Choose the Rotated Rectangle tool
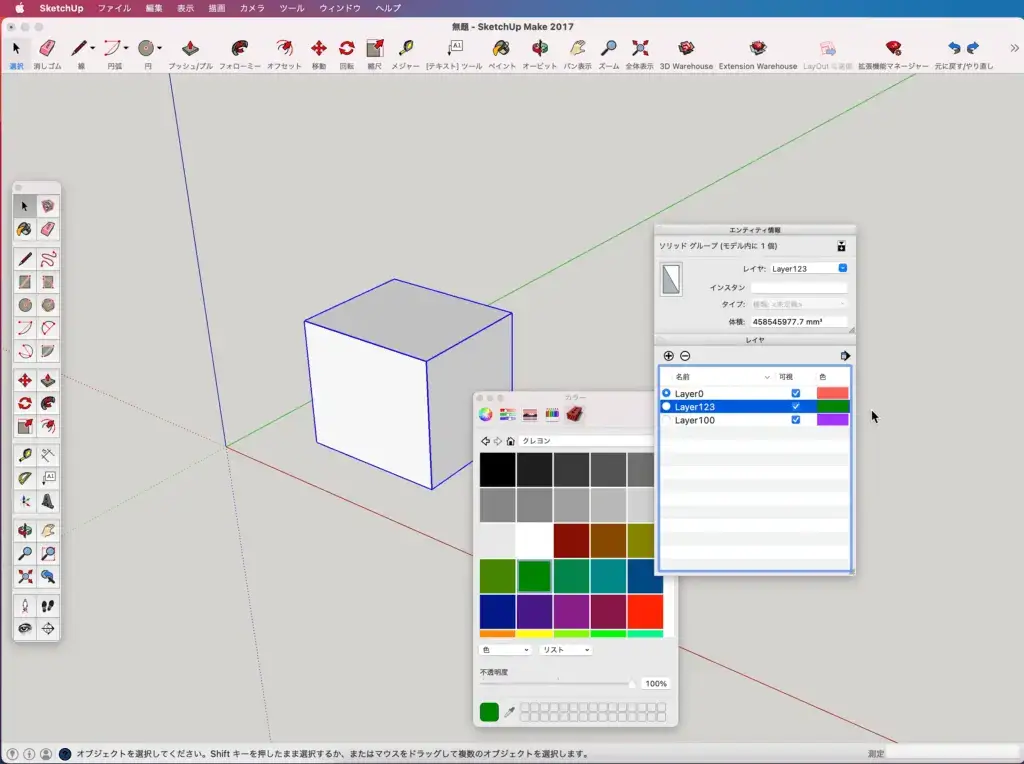 (x=48, y=282)
